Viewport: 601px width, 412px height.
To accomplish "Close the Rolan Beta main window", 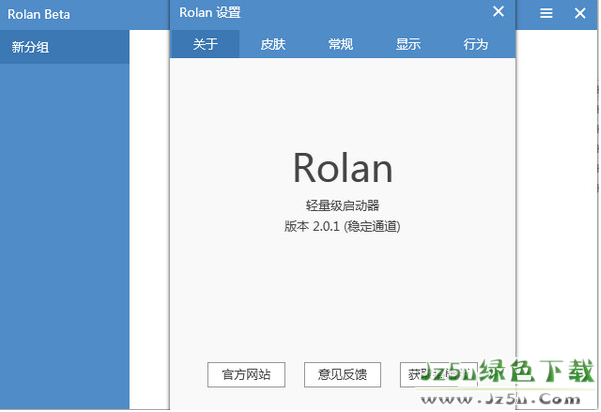I will coord(580,13).
